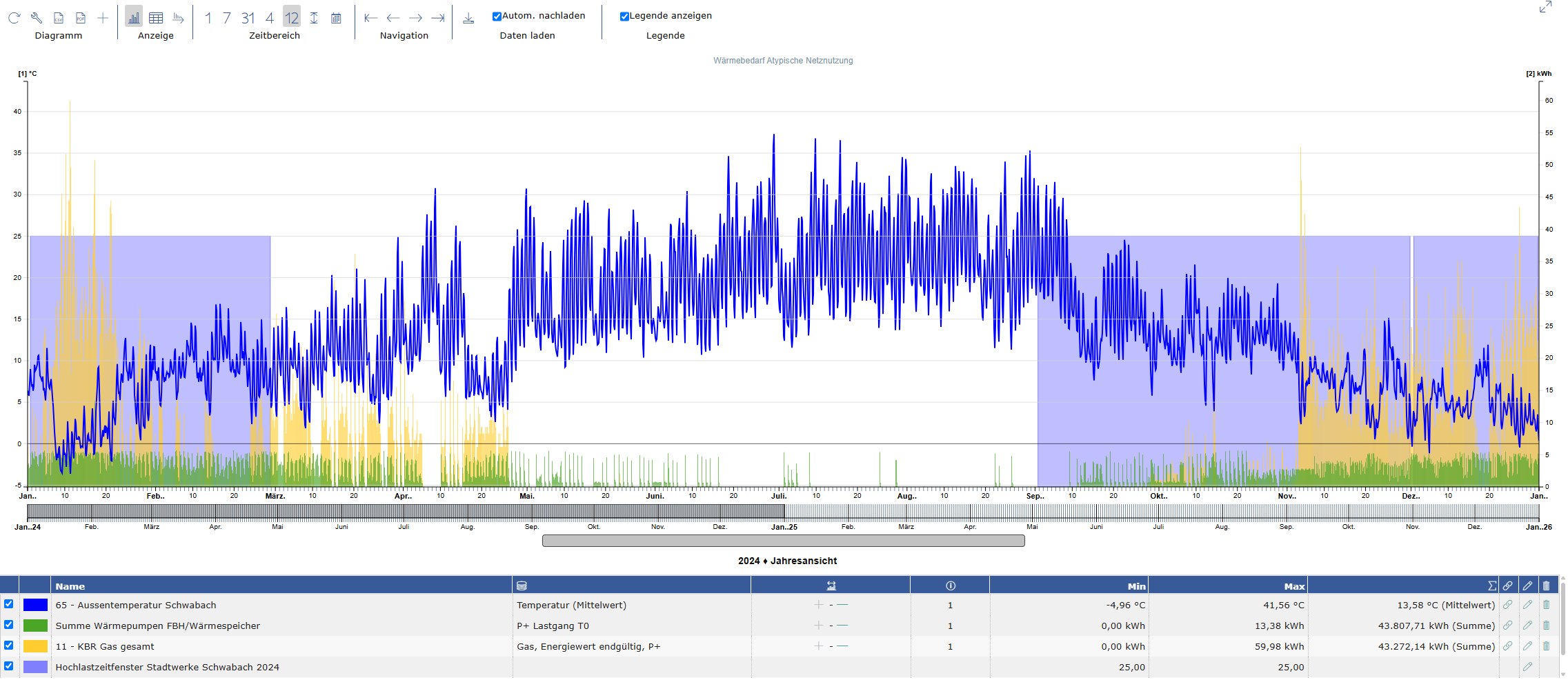Hide the Aussentemperatur Schwabach series
This screenshot has width=1568, height=680.
click(9, 604)
